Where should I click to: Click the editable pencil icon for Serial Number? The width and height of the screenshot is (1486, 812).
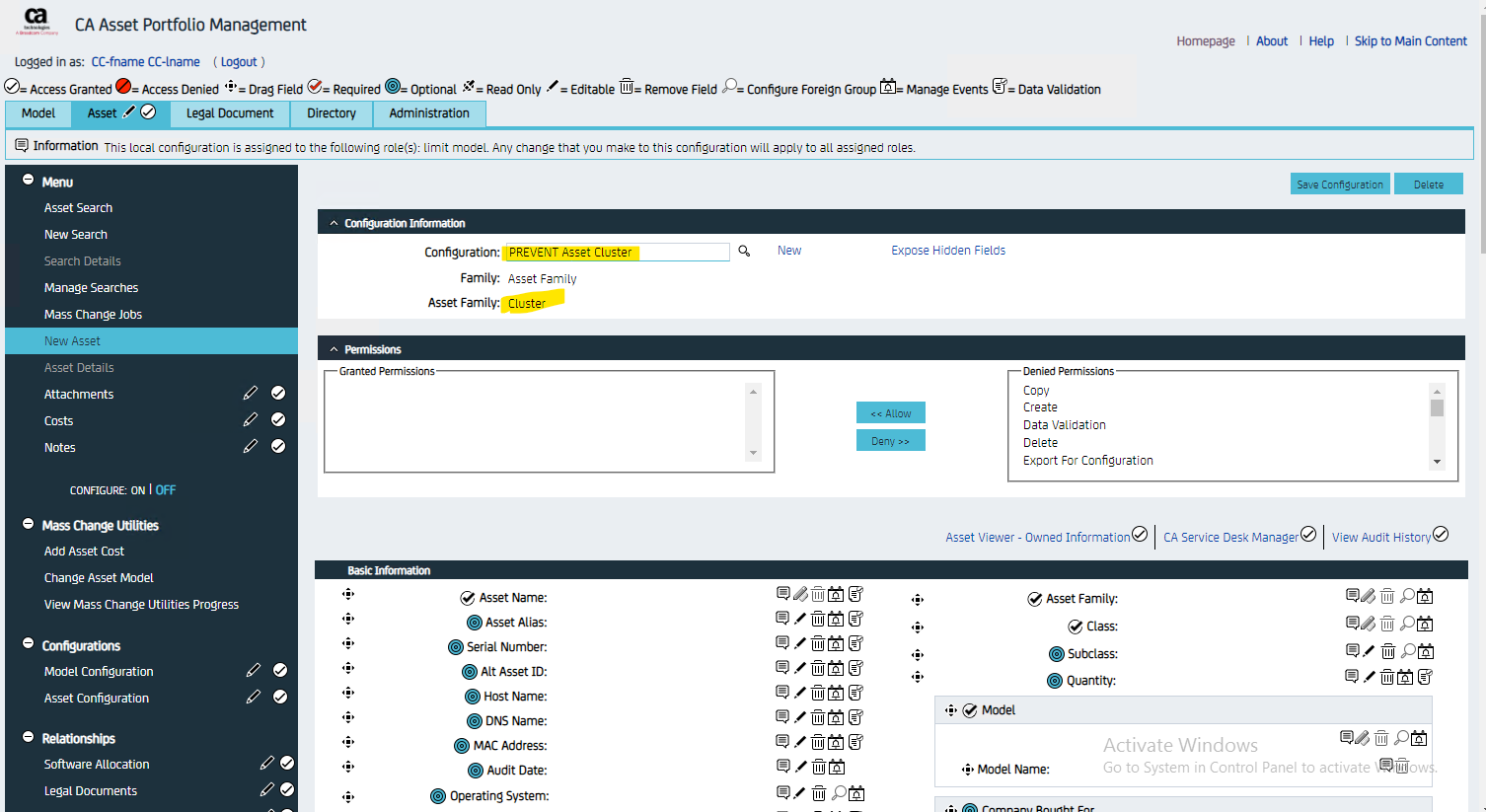pos(800,643)
